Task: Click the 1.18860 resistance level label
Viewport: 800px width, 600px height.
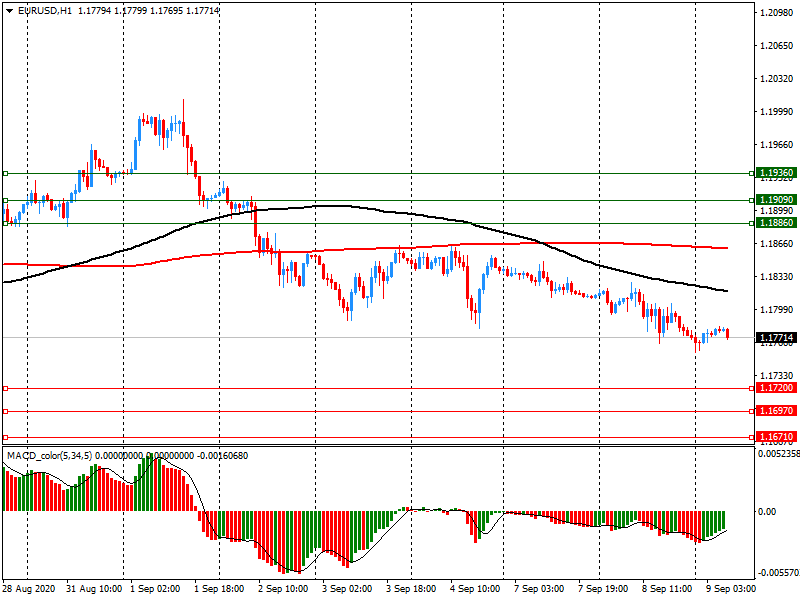Action: [x=776, y=223]
